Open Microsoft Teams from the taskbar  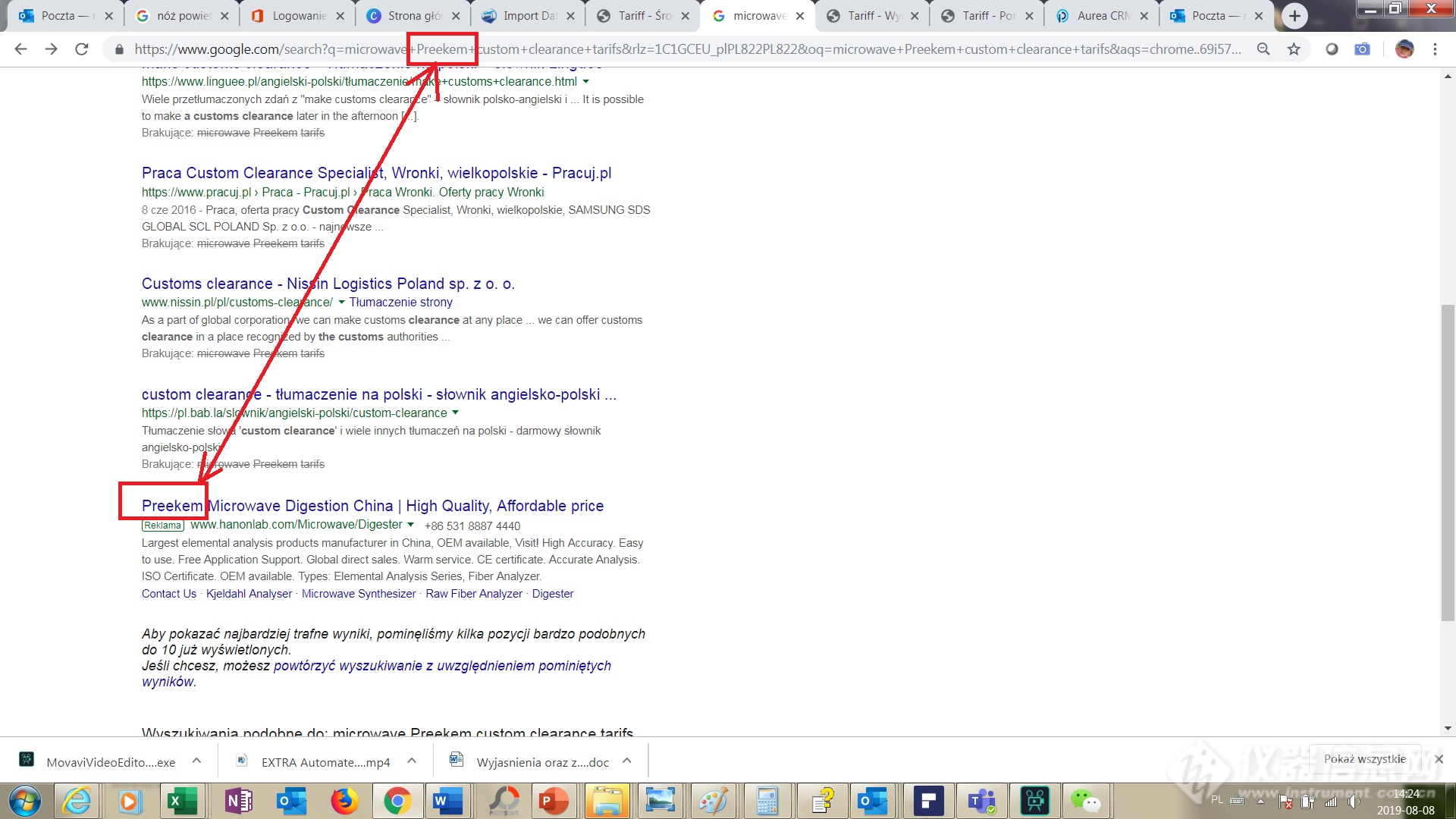(x=982, y=801)
